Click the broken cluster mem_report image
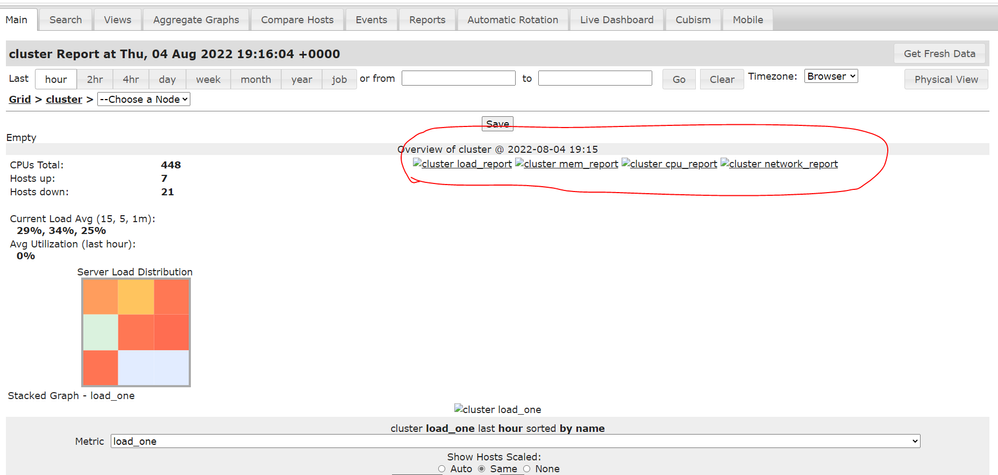The width and height of the screenshot is (998, 475). pyautogui.click(x=566, y=164)
